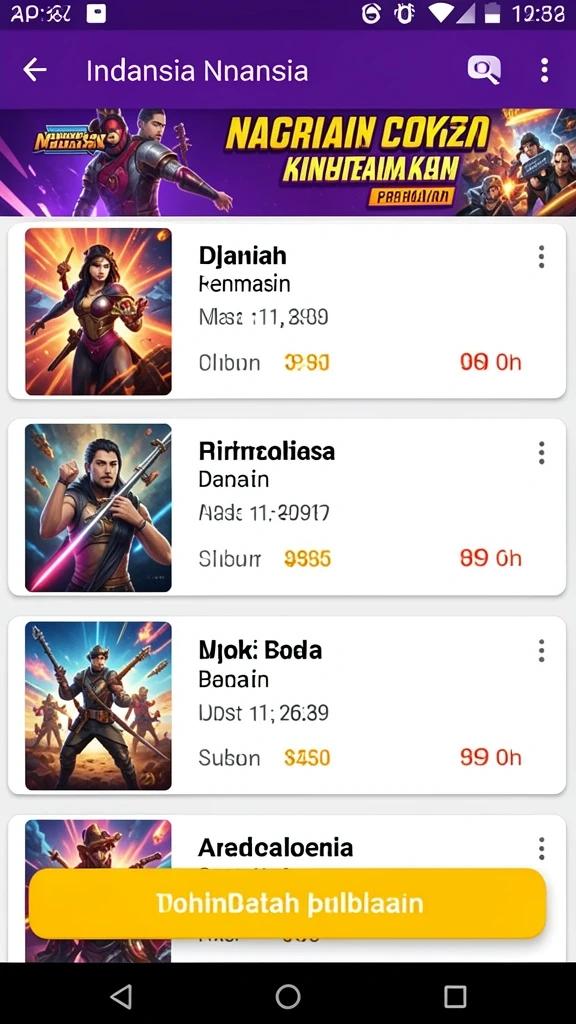Open three-dot menu for Rirtmcoliasa card
This screenshot has height=1024, width=576.
pyautogui.click(x=541, y=453)
